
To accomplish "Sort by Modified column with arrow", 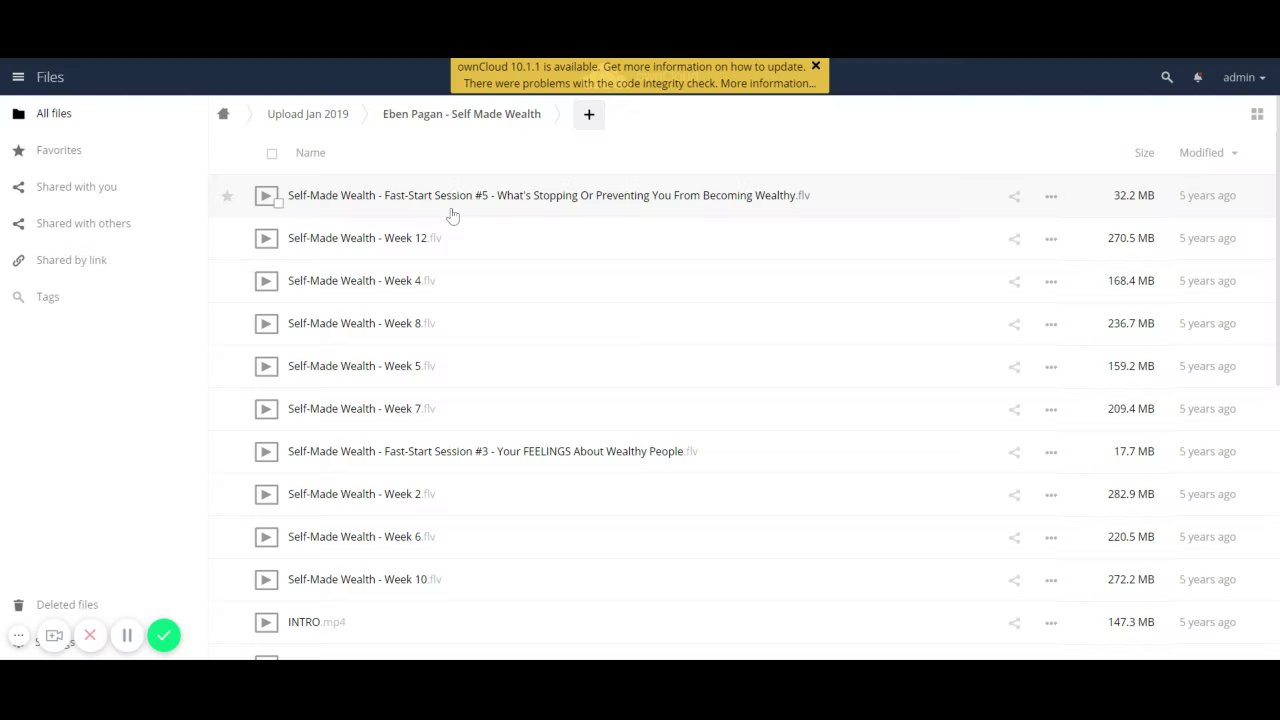I will tap(1208, 153).
